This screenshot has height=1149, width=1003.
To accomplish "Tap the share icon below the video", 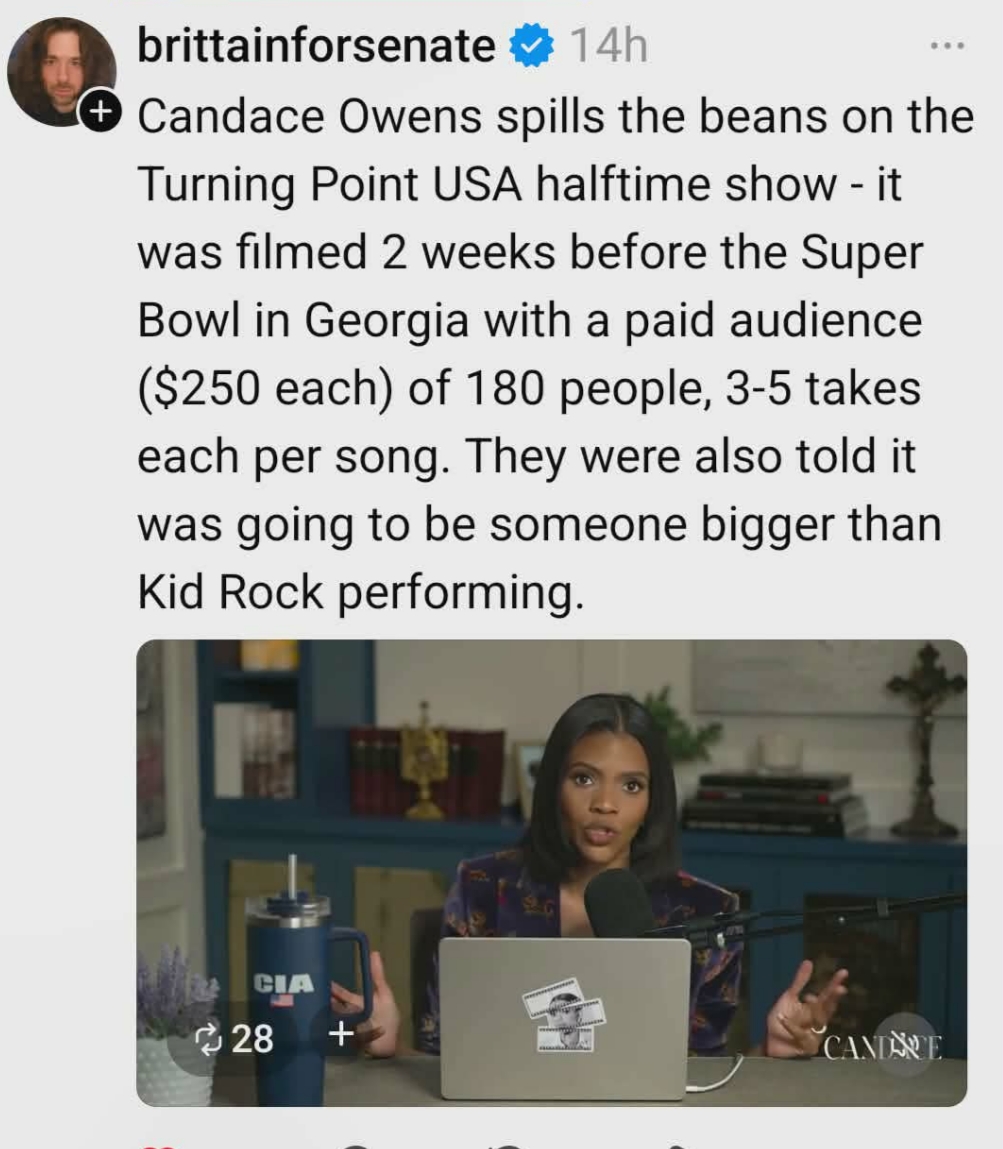I will pyautogui.click(x=678, y=1145).
